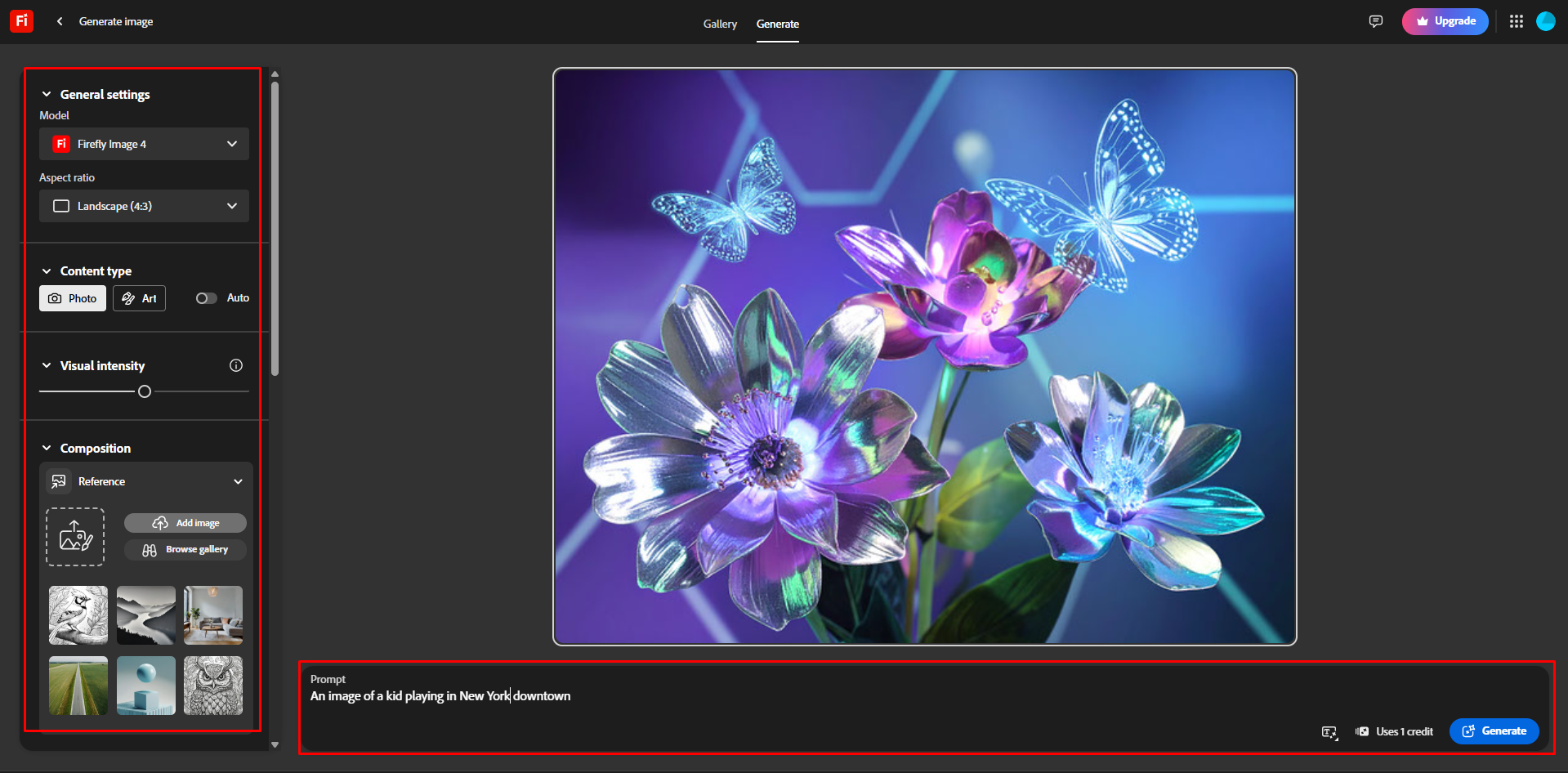Select the owl sketch reference thumbnail
This screenshot has height=773, width=1568.
(213, 686)
